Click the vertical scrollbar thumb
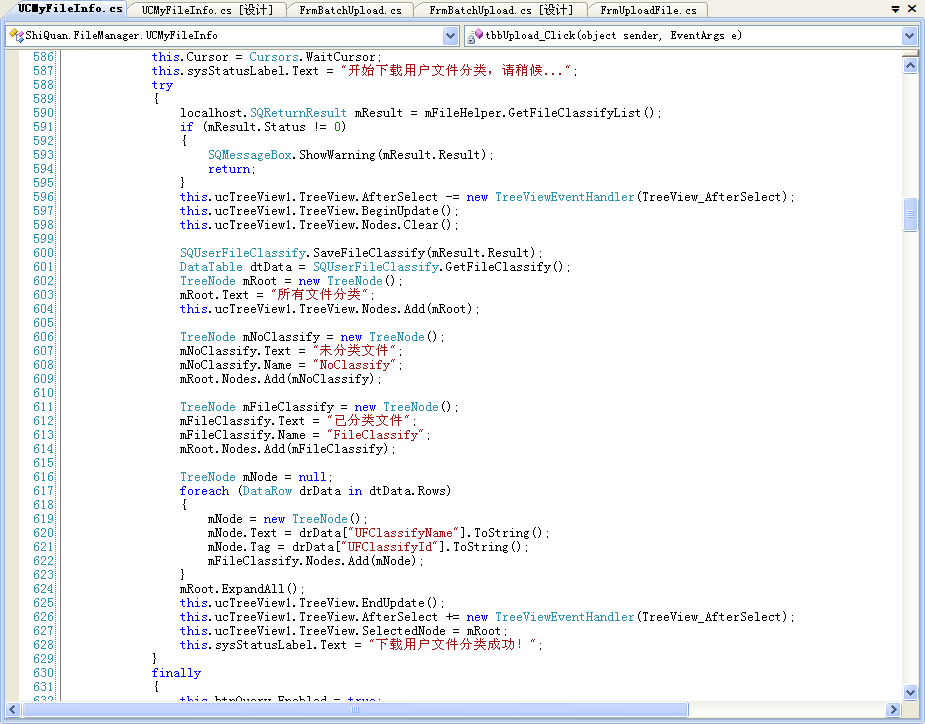Screen dimensions: 925x724 coord(910,215)
